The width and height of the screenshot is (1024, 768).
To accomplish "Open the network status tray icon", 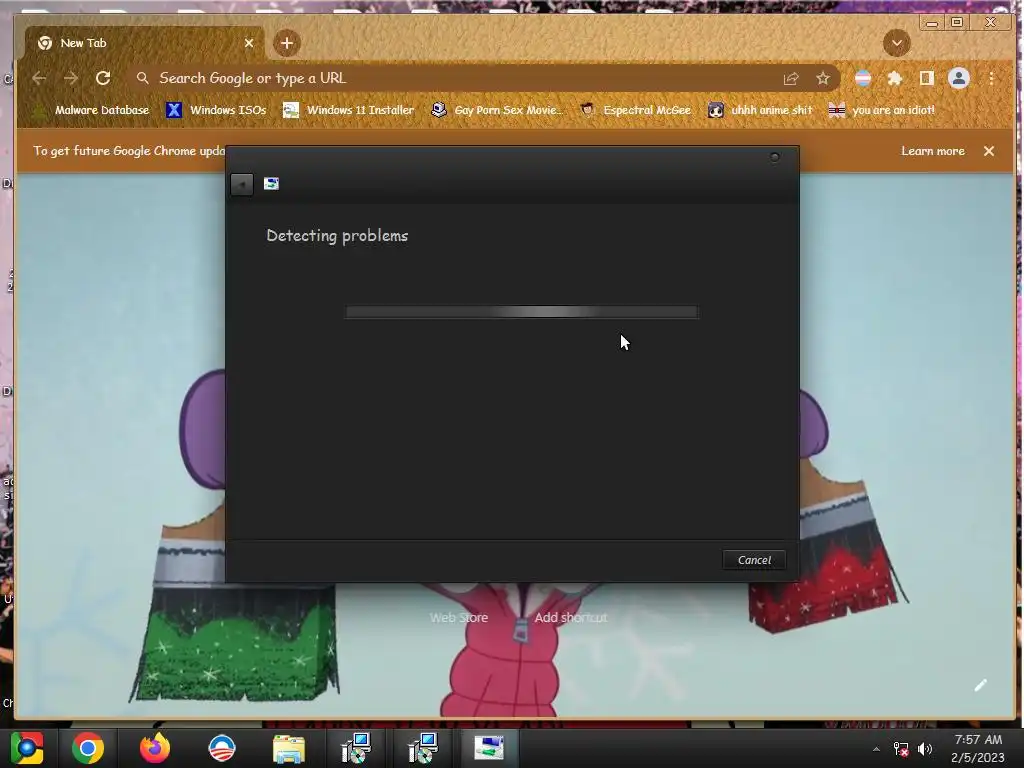I will 901,749.
